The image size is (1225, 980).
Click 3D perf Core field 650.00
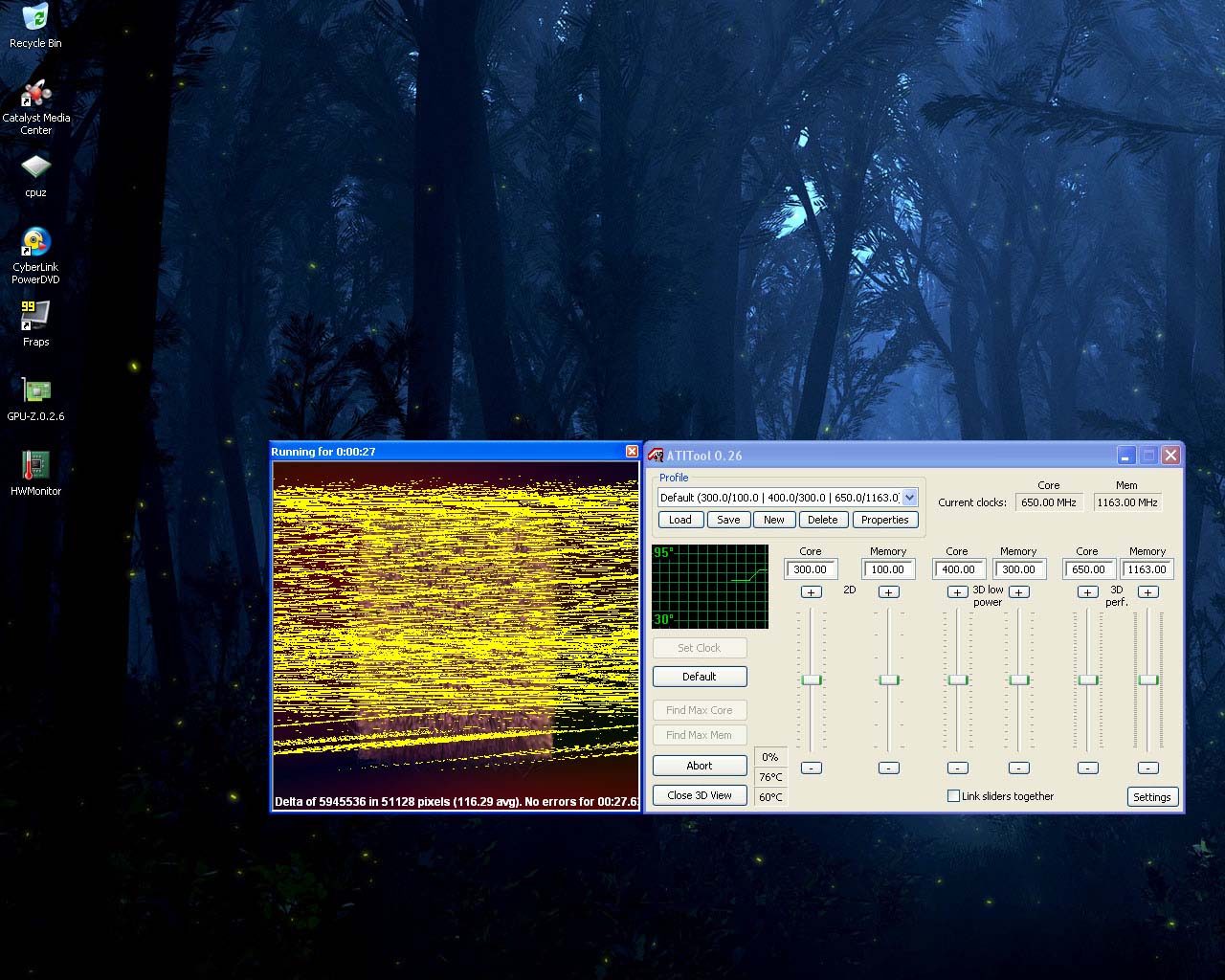(1089, 569)
